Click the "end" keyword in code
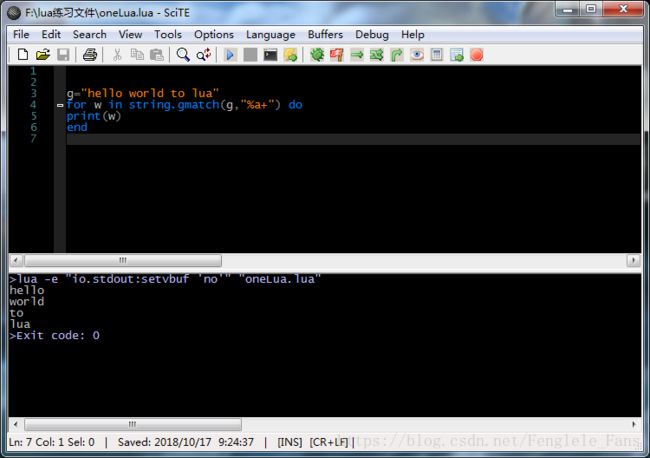Viewport: 650px width, 458px height. click(77, 127)
